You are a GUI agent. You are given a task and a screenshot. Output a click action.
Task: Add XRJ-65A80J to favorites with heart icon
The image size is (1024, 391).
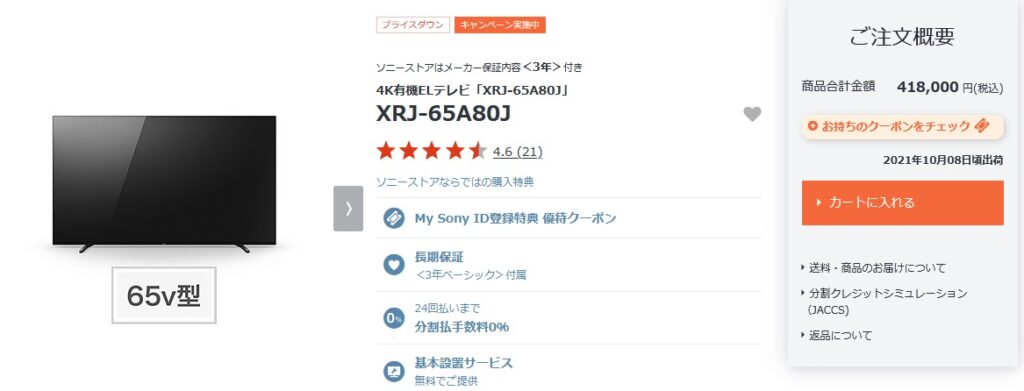point(752,114)
